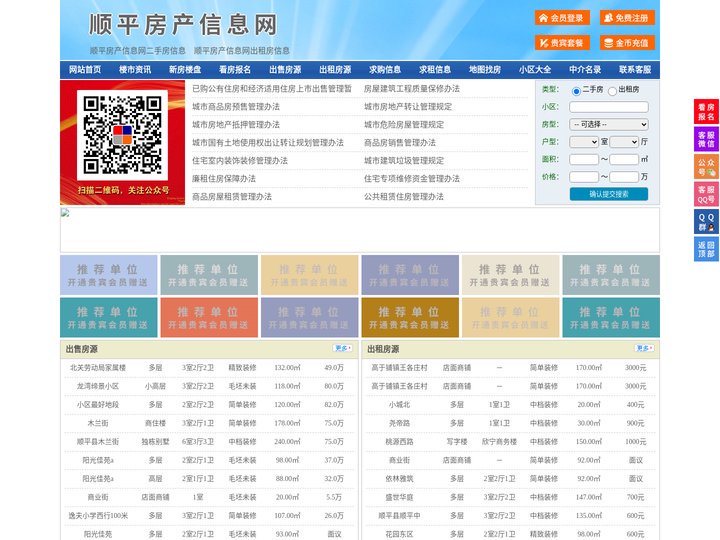Open listing 逸夫小学西行100米
720x540 pixels.
[x=98, y=516]
